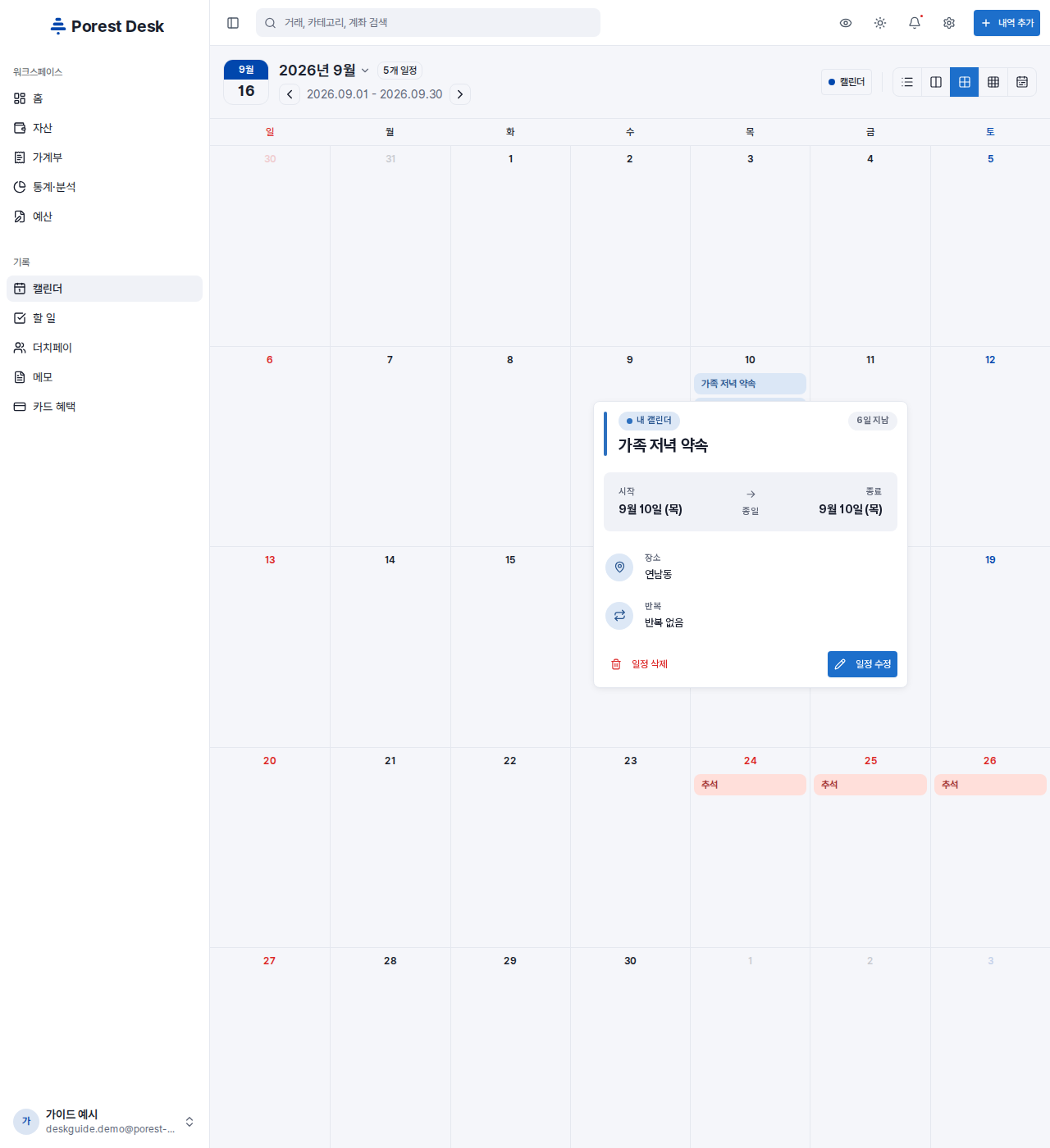Open notifications bell
This screenshot has height=1148, width=1050.
(x=915, y=23)
